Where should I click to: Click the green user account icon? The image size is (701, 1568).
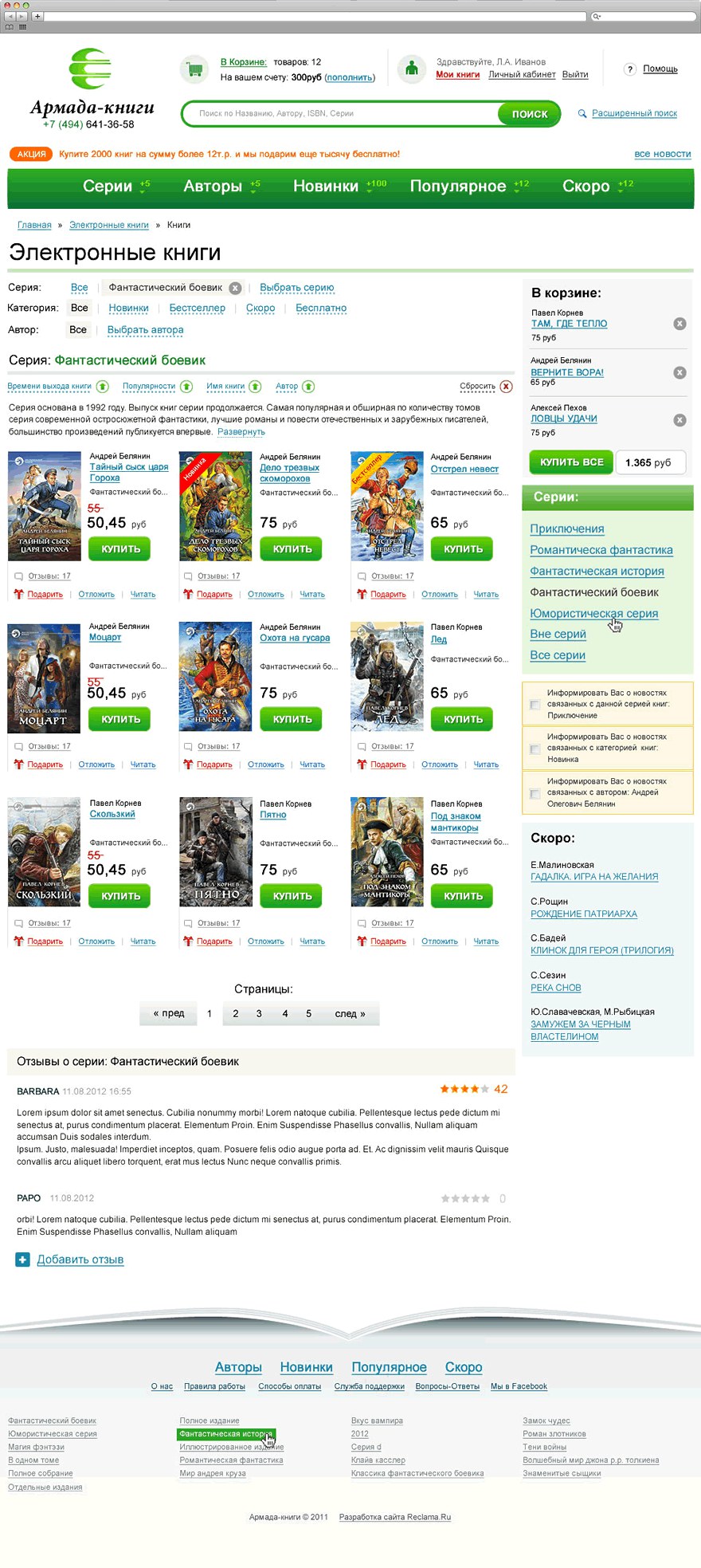point(412,69)
